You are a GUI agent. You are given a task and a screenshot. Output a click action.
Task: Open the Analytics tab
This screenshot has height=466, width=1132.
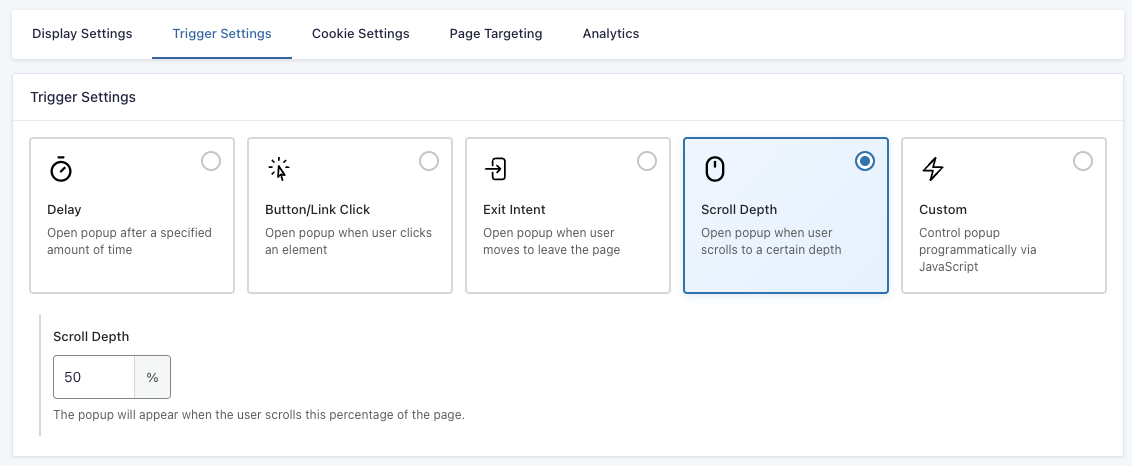pos(611,34)
